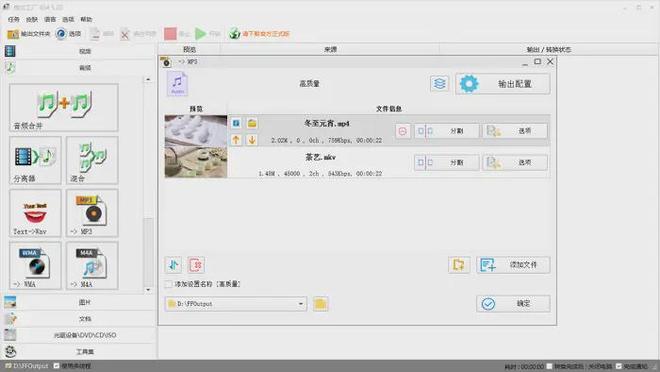This screenshot has height=372, width=660.
Task: Move 冬至元宵.mp4 up with orange arrow
Action: [x=236, y=140]
